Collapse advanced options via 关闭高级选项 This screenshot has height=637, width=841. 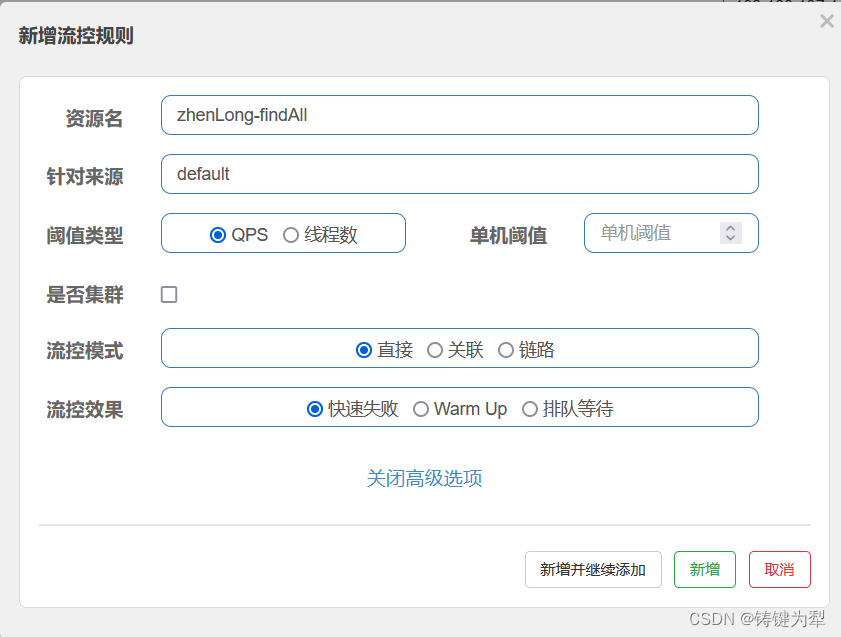coord(424,478)
